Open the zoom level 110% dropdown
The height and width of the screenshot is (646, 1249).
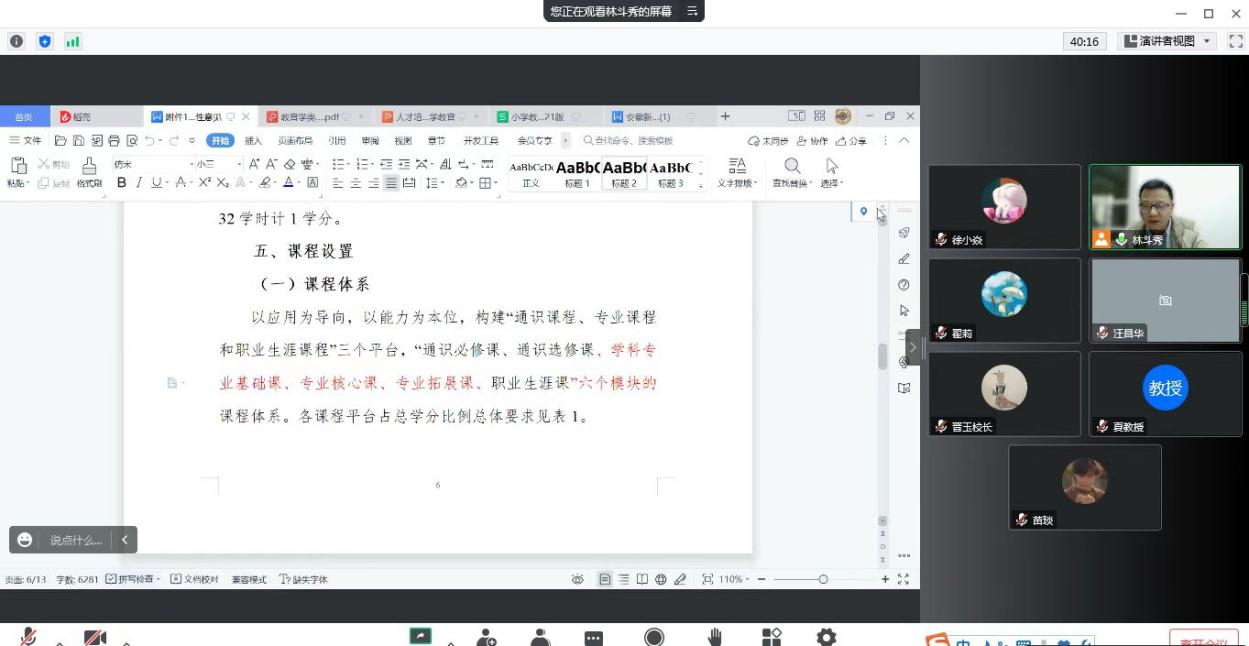click(731, 579)
